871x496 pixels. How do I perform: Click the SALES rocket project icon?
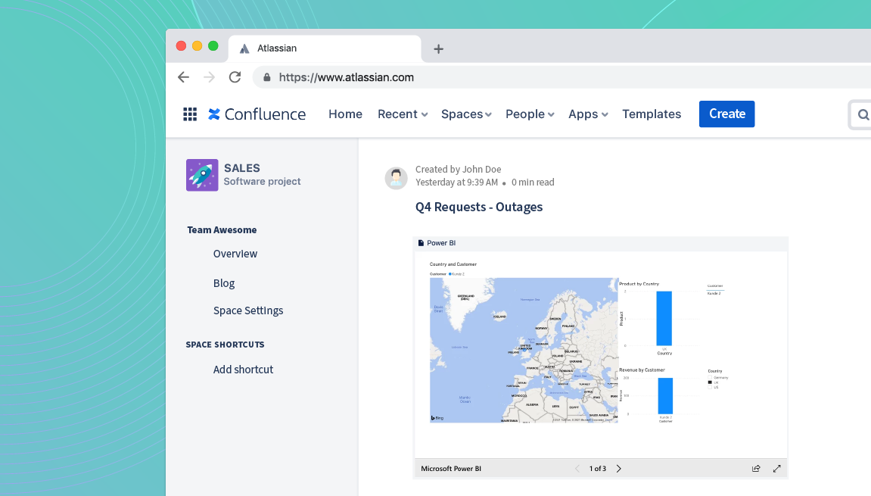point(202,175)
